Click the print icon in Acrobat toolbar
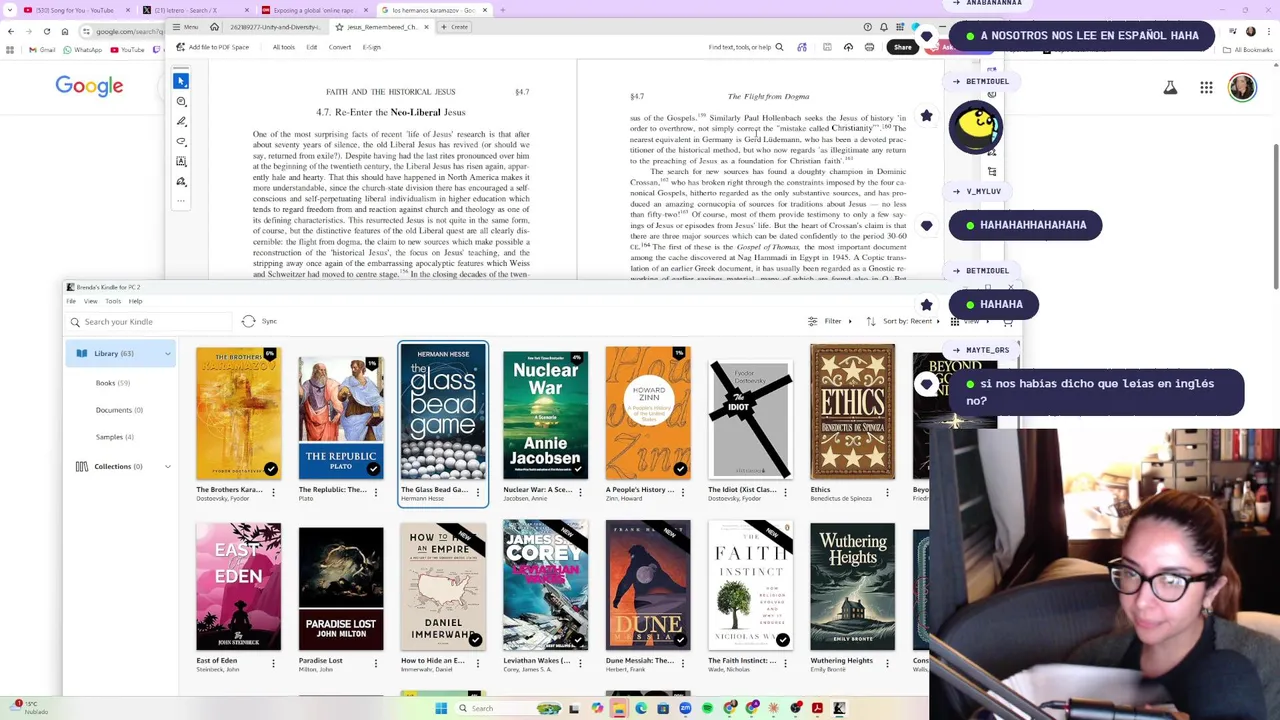1280x720 pixels. [869, 47]
